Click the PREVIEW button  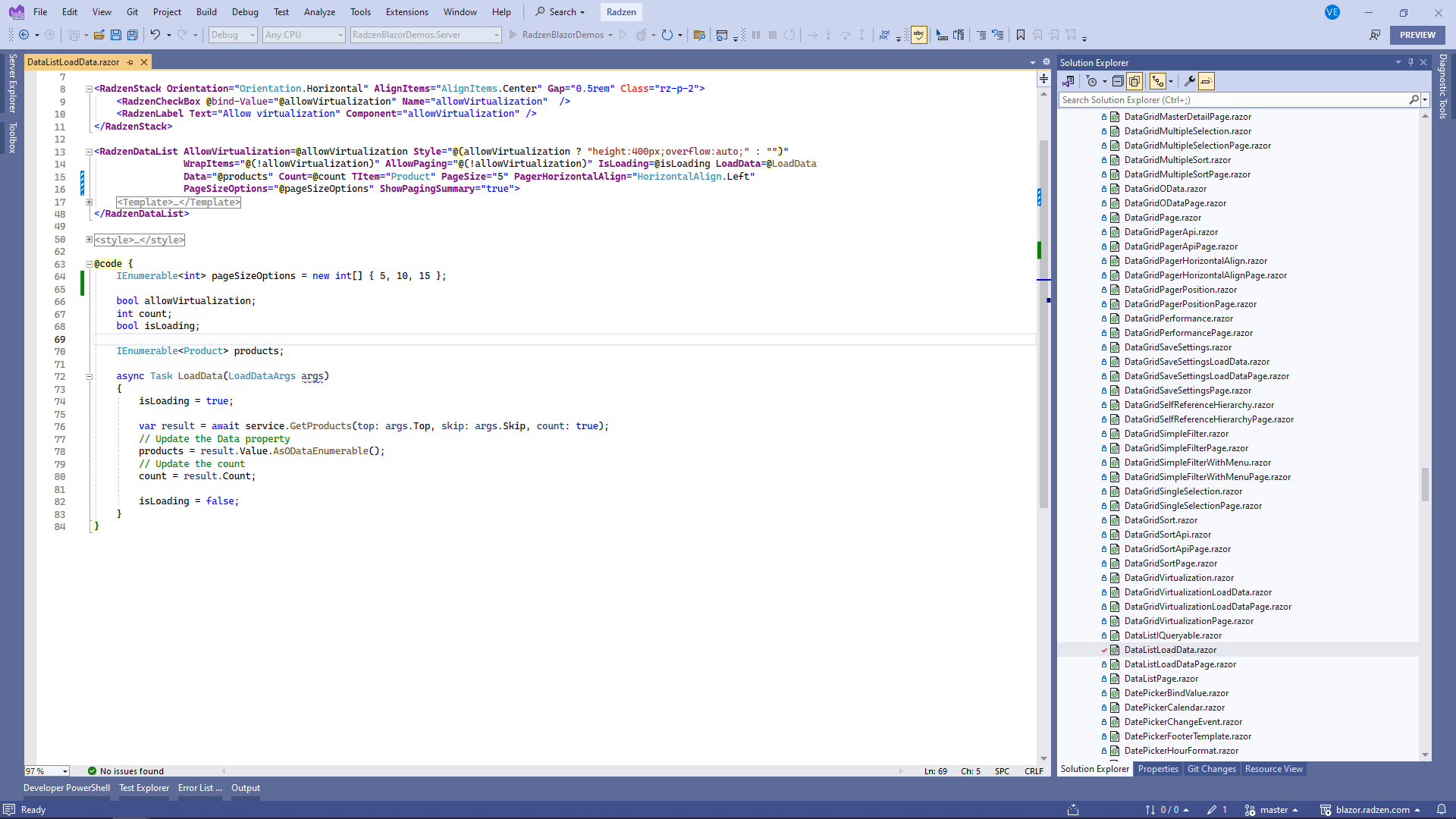click(1417, 35)
